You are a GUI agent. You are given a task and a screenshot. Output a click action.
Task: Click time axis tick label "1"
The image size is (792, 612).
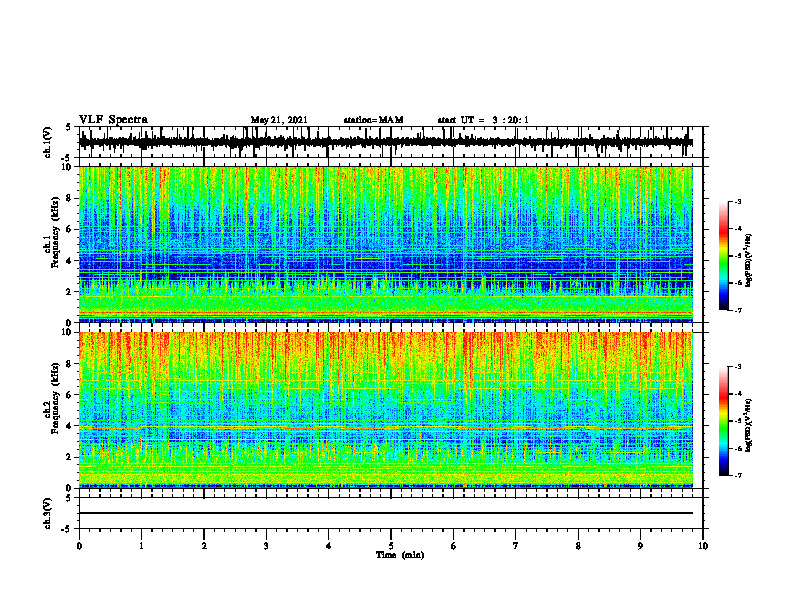coord(141,546)
